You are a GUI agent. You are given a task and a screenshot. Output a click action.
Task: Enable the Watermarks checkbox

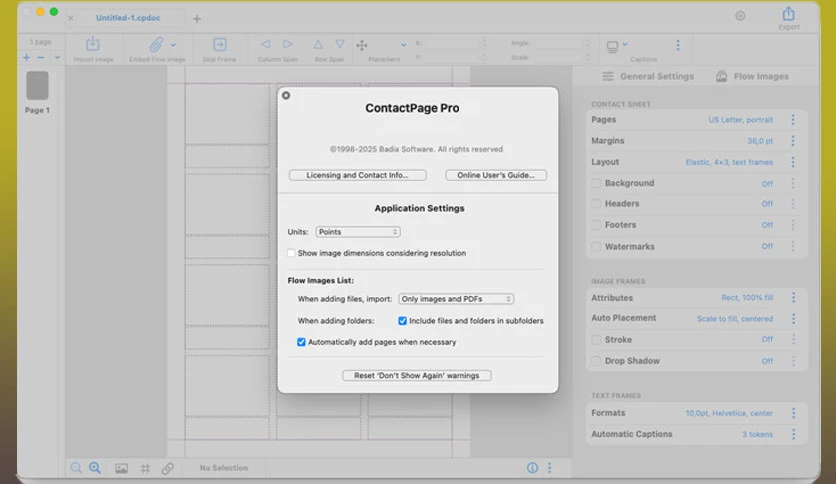(x=596, y=246)
